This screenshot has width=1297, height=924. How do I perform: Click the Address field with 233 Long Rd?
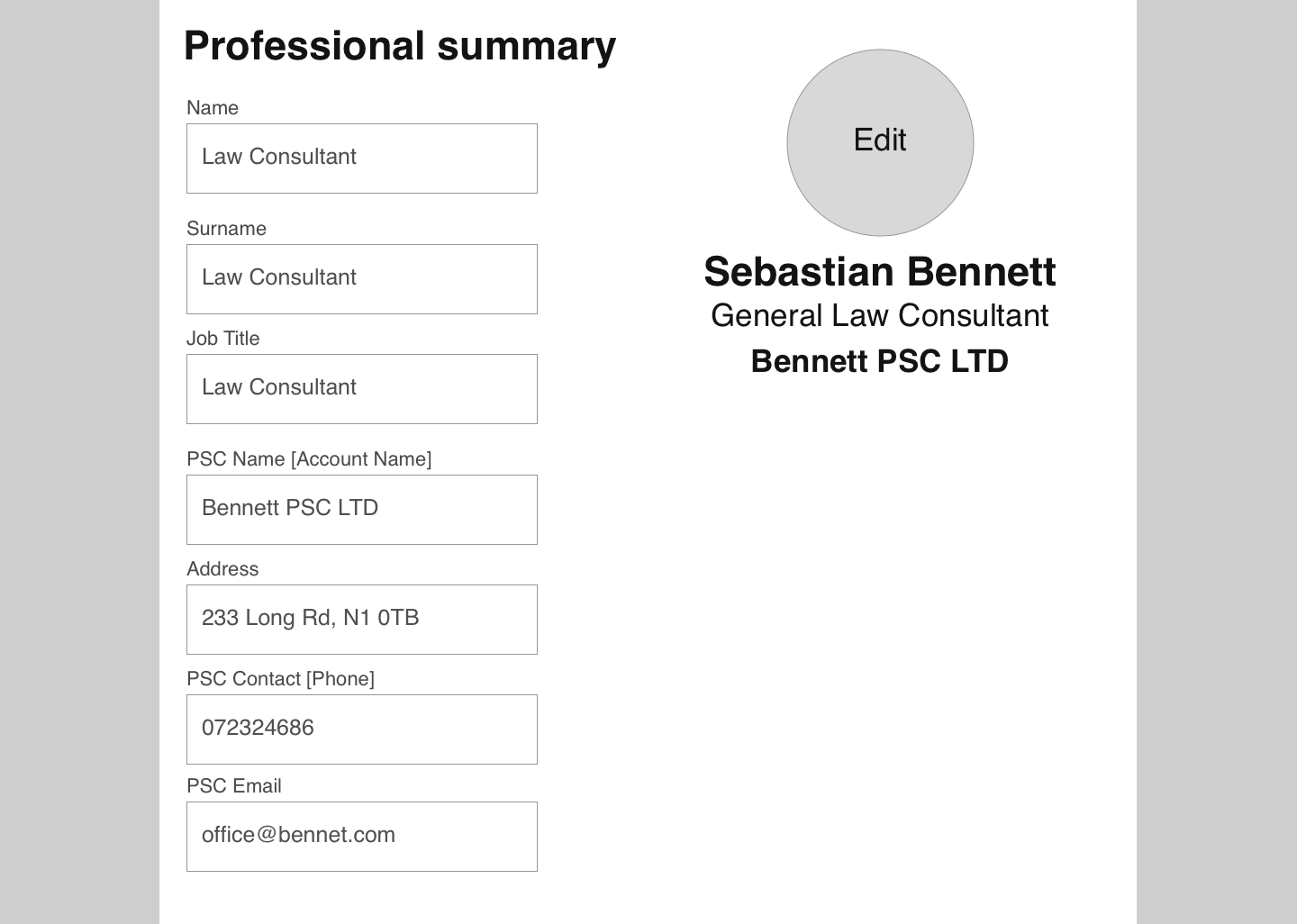[362, 620]
